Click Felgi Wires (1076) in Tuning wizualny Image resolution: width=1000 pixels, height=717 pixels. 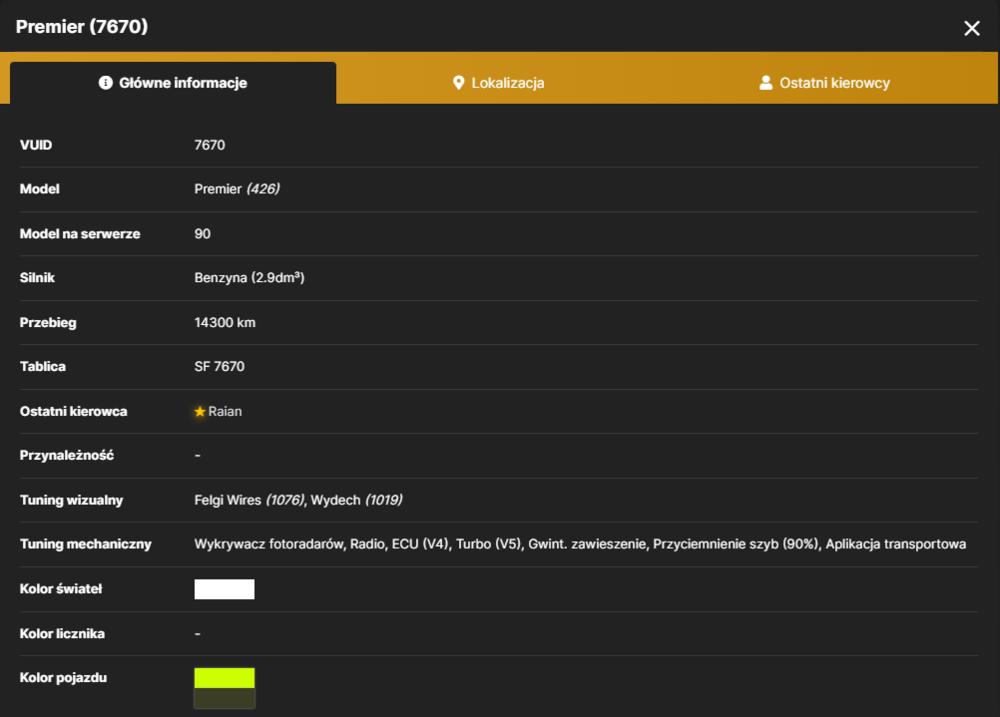(x=249, y=500)
